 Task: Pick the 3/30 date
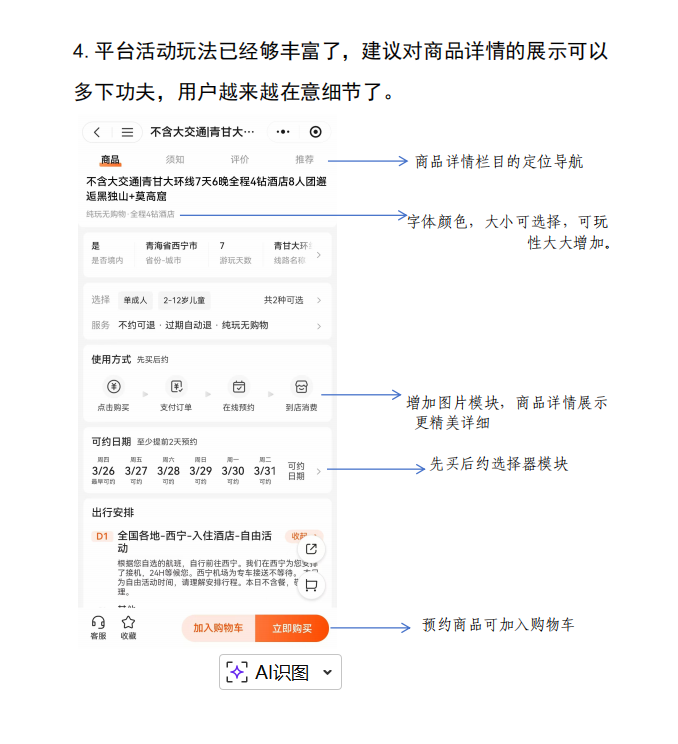coord(233,471)
